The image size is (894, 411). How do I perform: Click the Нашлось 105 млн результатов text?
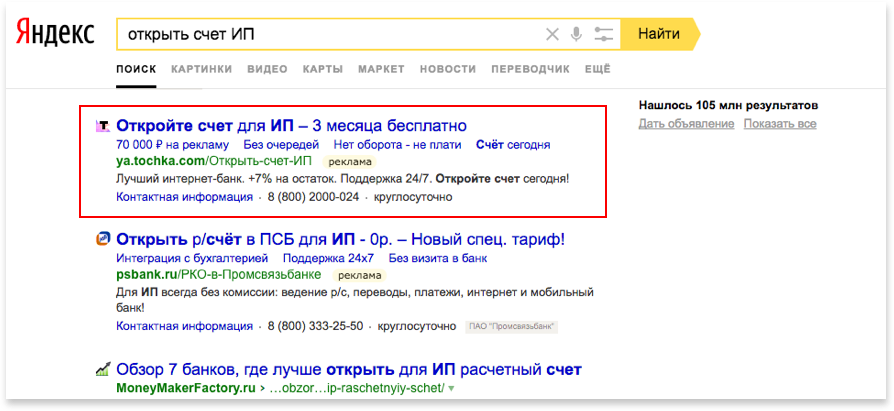(729, 105)
